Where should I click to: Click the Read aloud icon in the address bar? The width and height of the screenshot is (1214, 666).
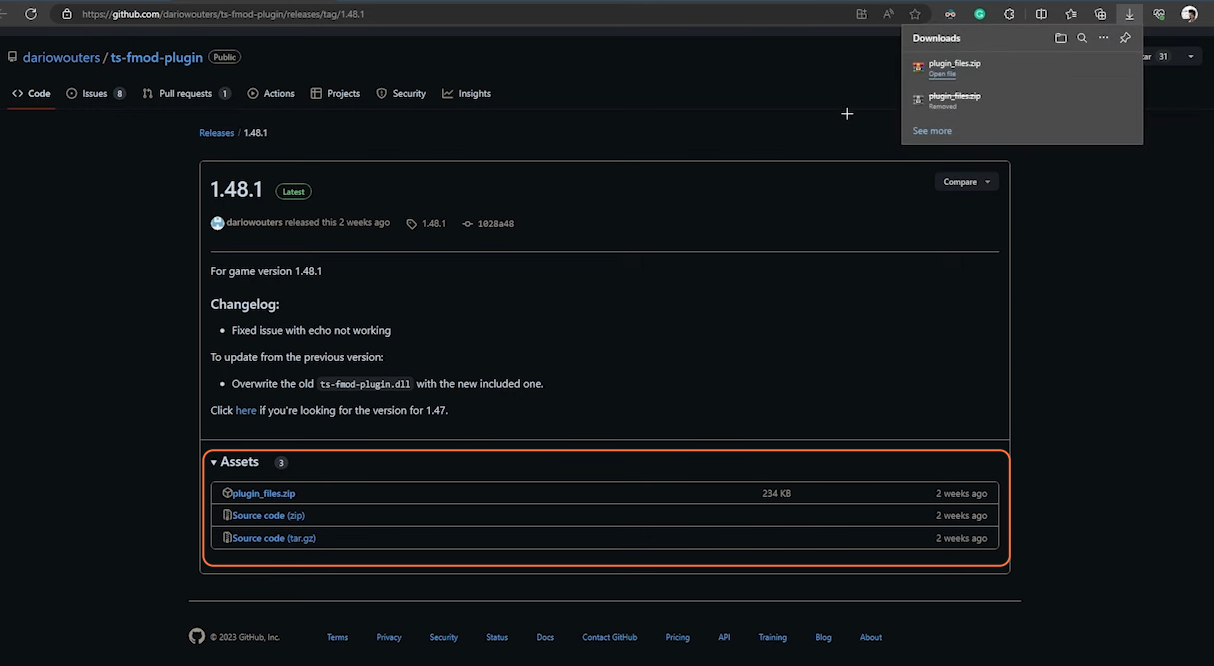[x=889, y=14]
